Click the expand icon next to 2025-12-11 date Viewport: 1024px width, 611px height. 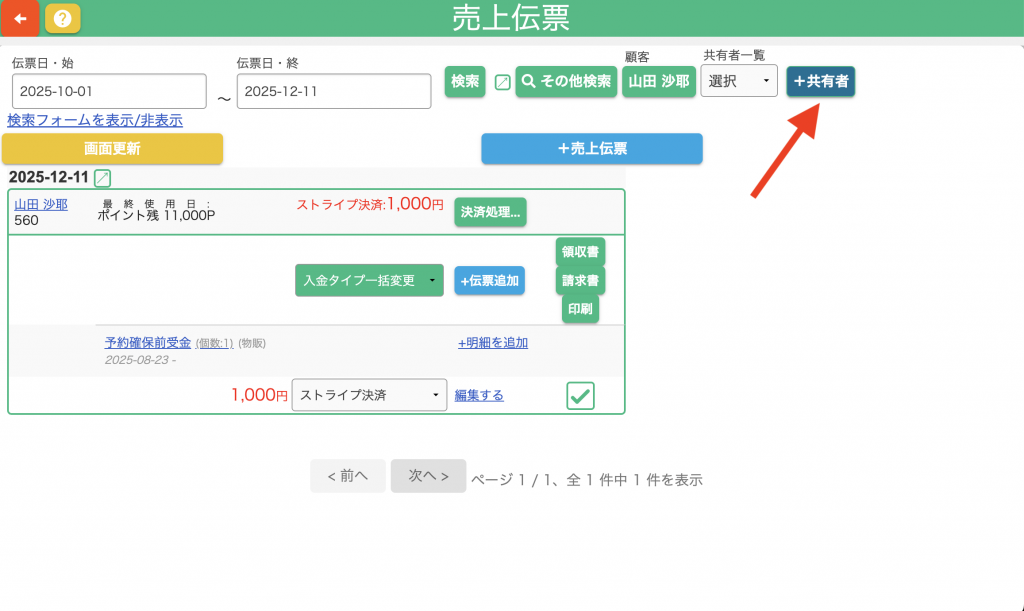102,178
